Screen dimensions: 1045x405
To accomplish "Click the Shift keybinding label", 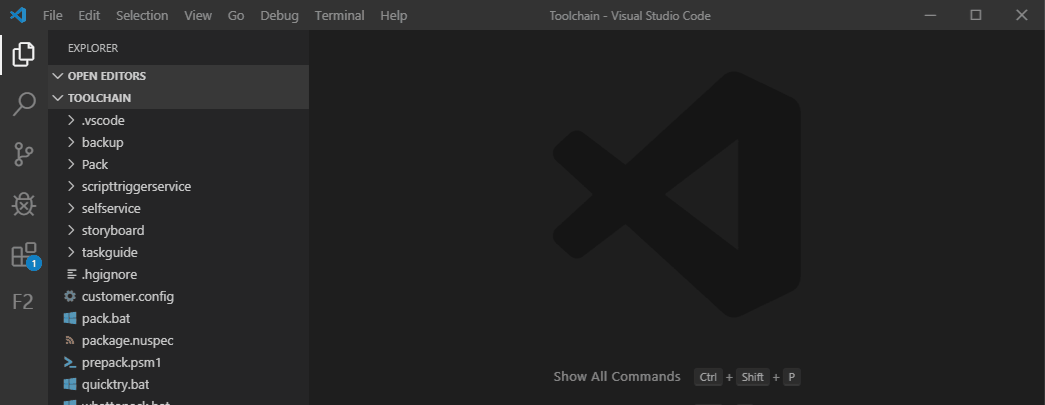I will pos(752,377).
